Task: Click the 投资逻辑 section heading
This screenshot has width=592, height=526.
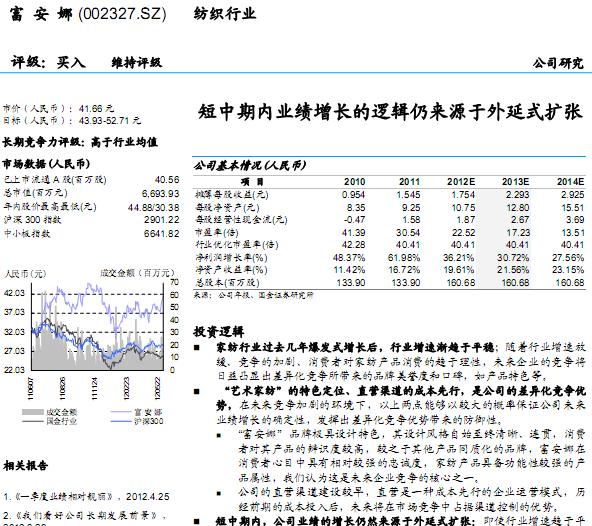Action: (x=219, y=332)
